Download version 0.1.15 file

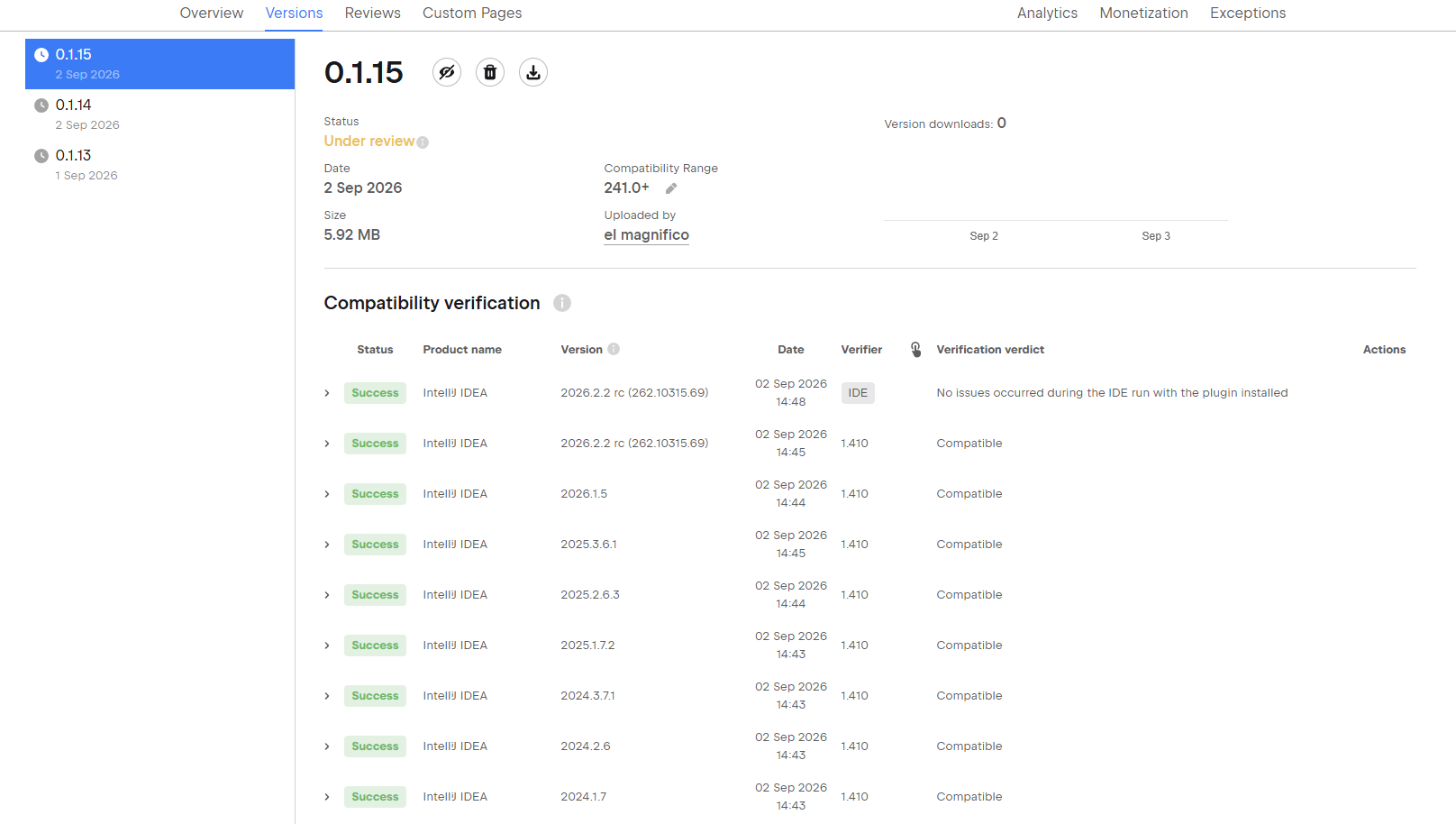coord(533,72)
